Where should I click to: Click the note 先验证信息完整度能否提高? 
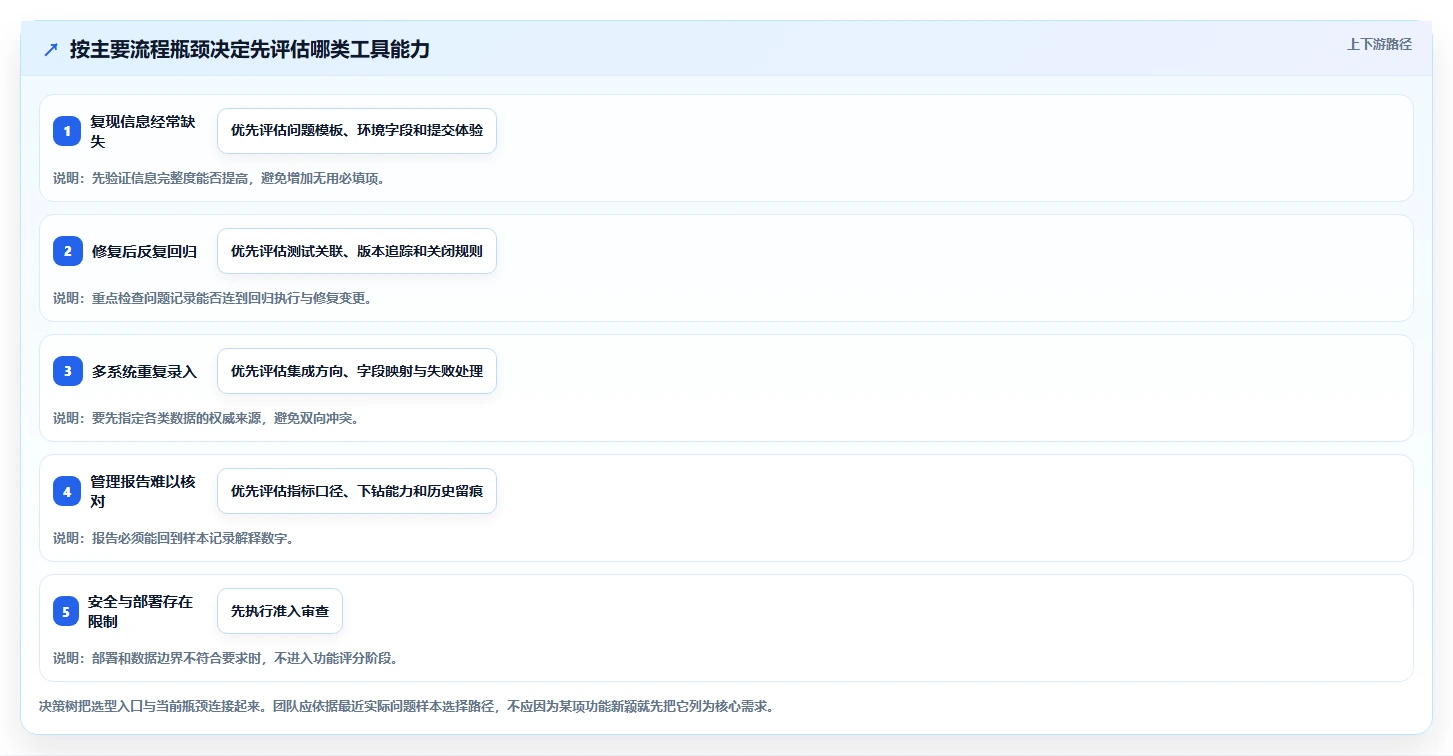pos(172,178)
